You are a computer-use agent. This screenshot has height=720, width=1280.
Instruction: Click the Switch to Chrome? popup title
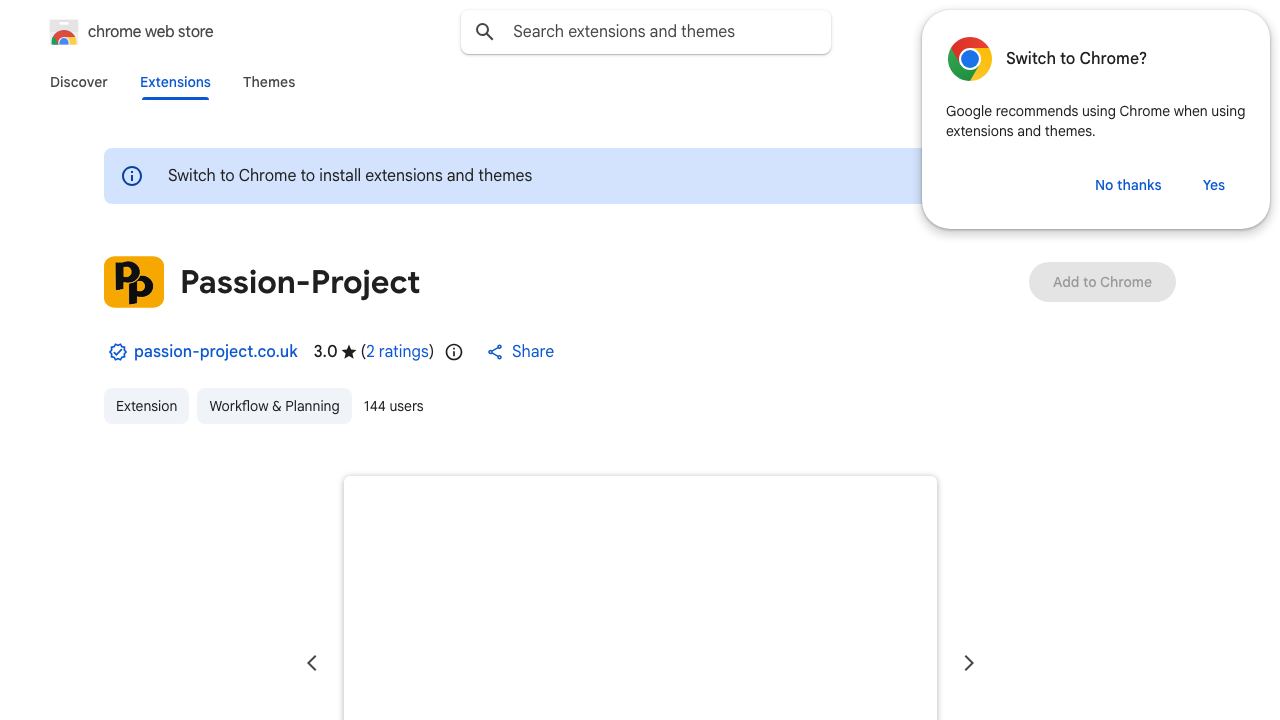[1076, 59]
